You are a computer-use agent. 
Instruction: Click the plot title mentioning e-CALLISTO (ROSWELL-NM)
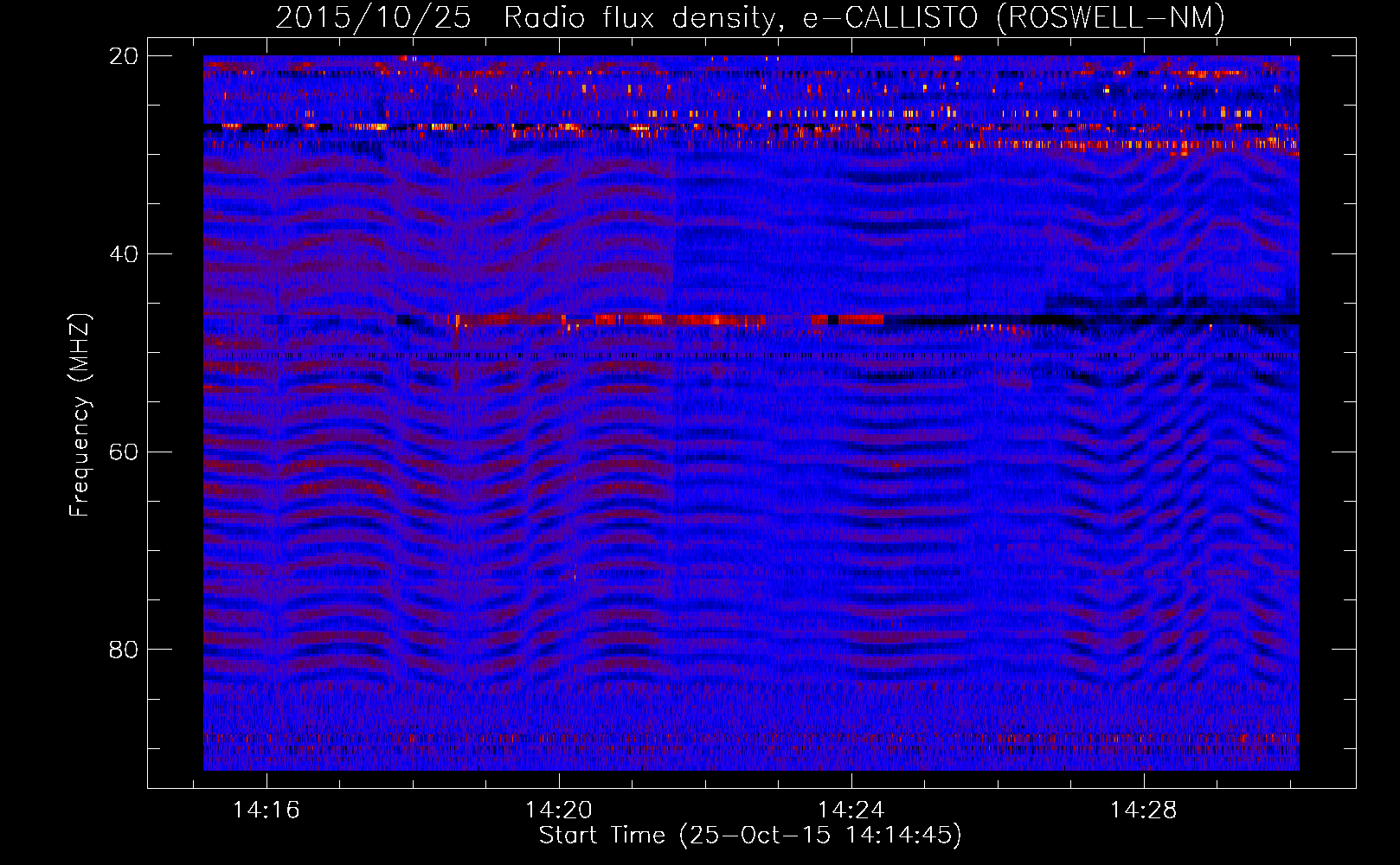tap(750, 17)
